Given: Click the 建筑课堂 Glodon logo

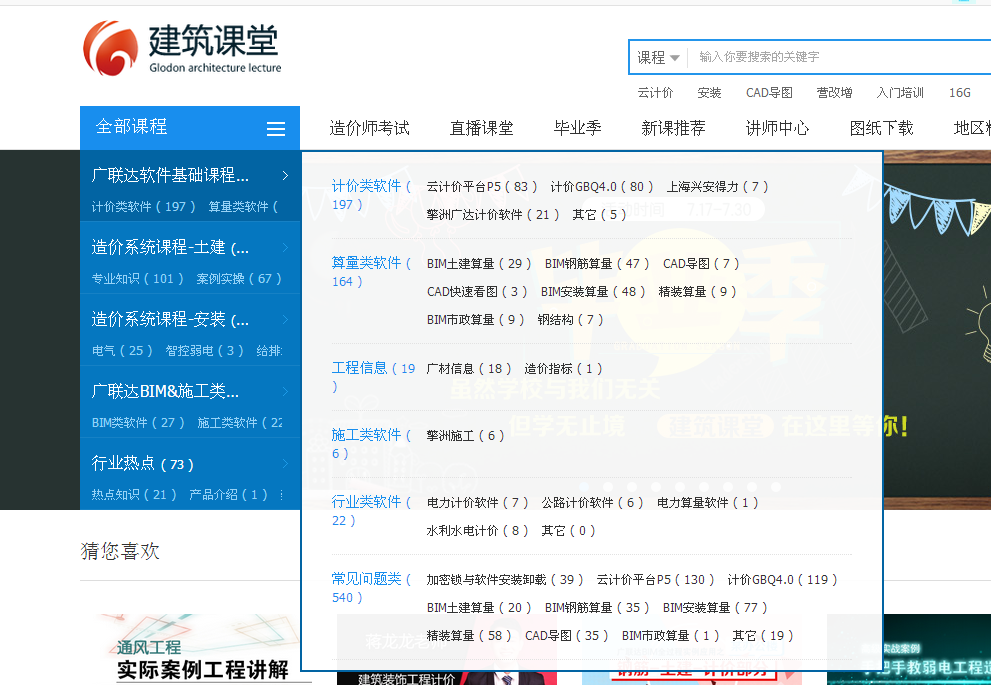Looking at the screenshot, I should coord(182,49).
